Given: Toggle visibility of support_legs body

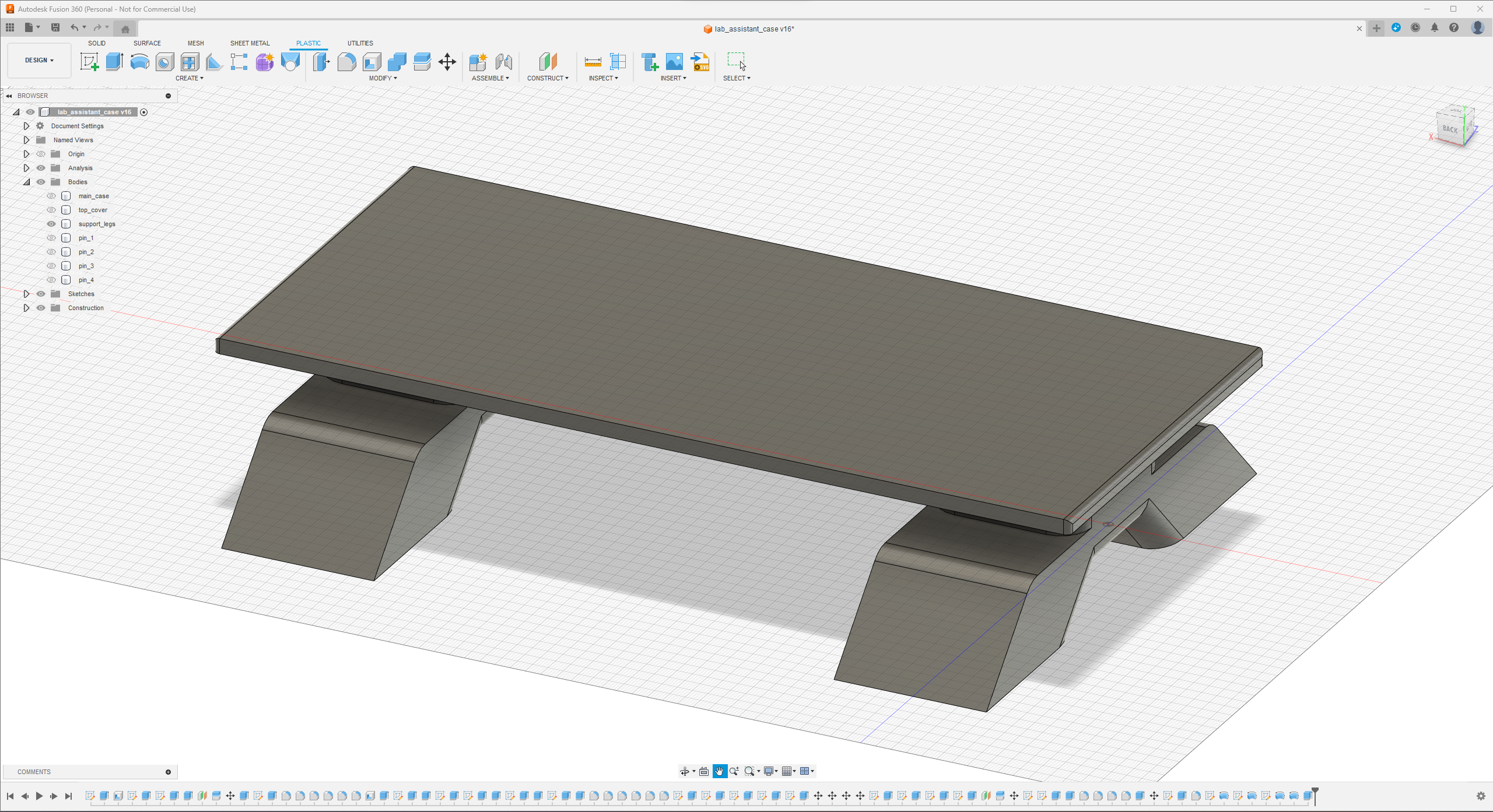Looking at the screenshot, I should click(x=51, y=224).
